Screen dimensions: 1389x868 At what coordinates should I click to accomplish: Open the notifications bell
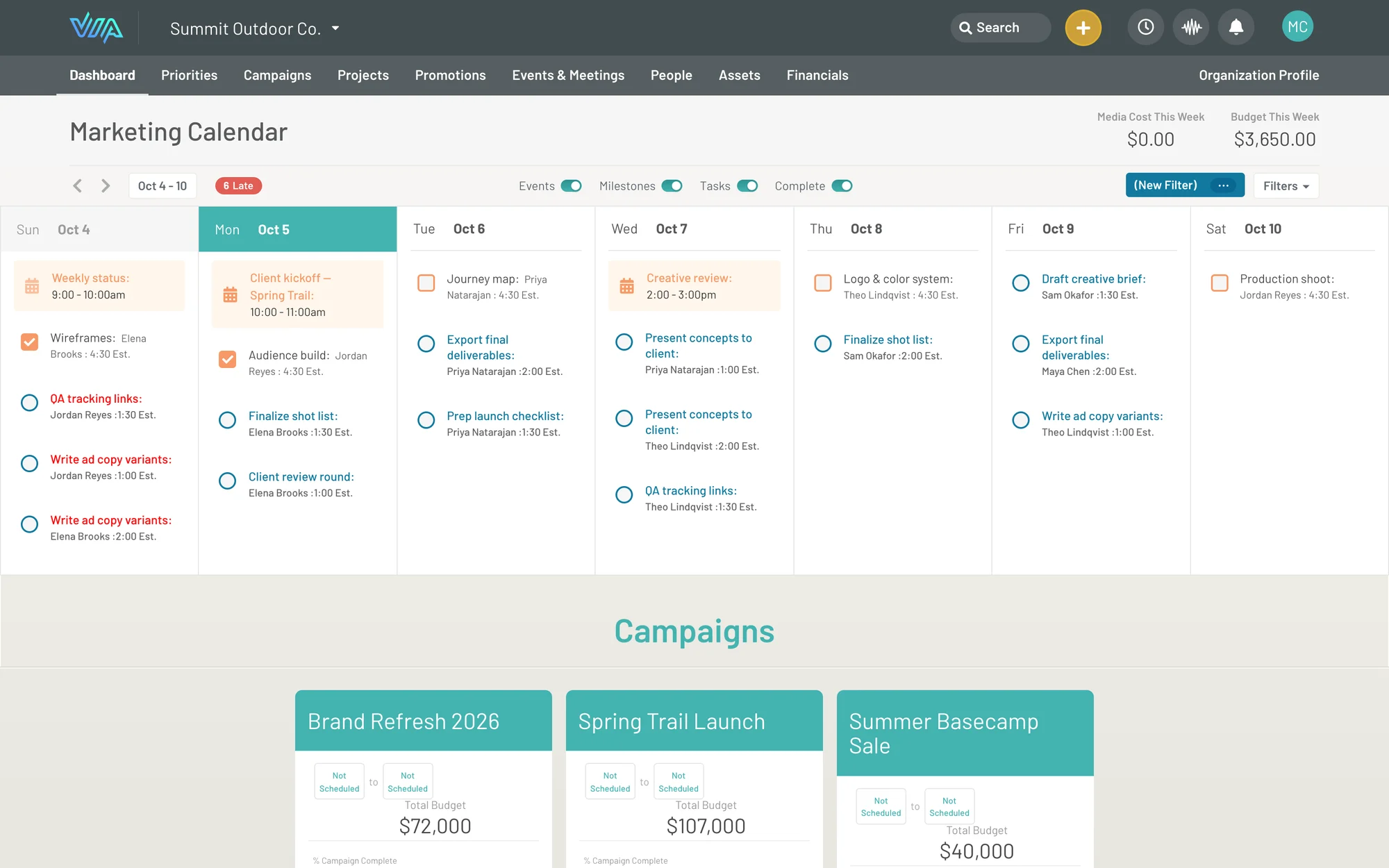1236,27
